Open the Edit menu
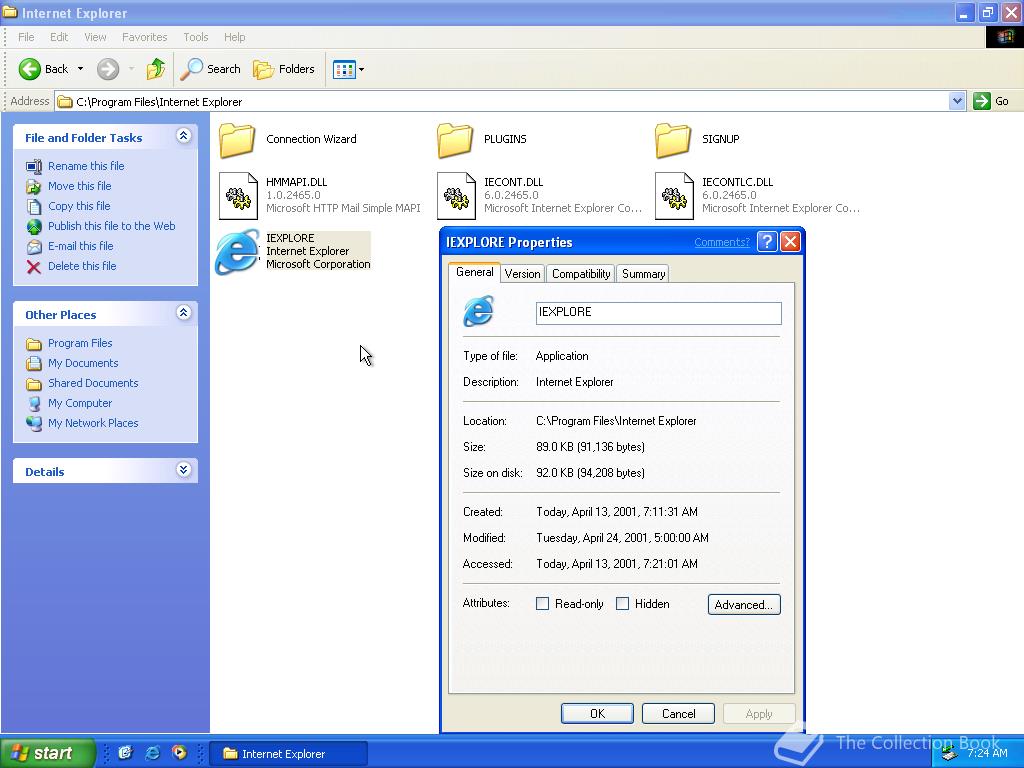The width and height of the screenshot is (1024, 768). [x=59, y=37]
